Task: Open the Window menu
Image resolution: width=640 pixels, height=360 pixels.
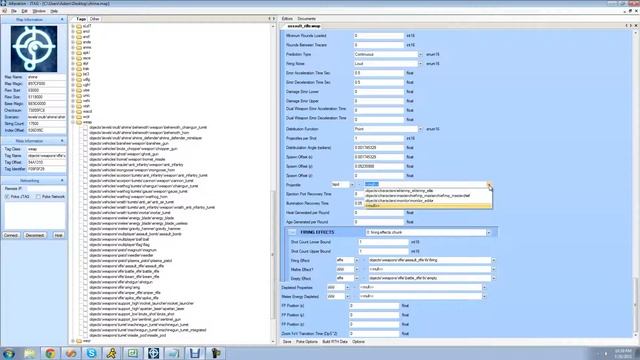Action: pyautogui.click(x=39, y=11)
